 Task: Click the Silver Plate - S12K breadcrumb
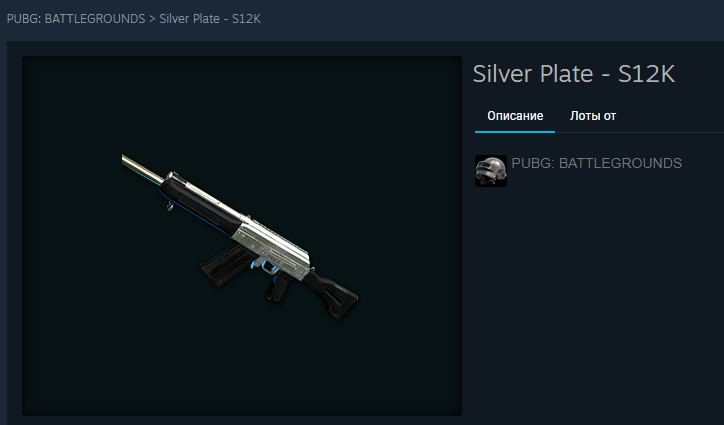tap(210, 19)
